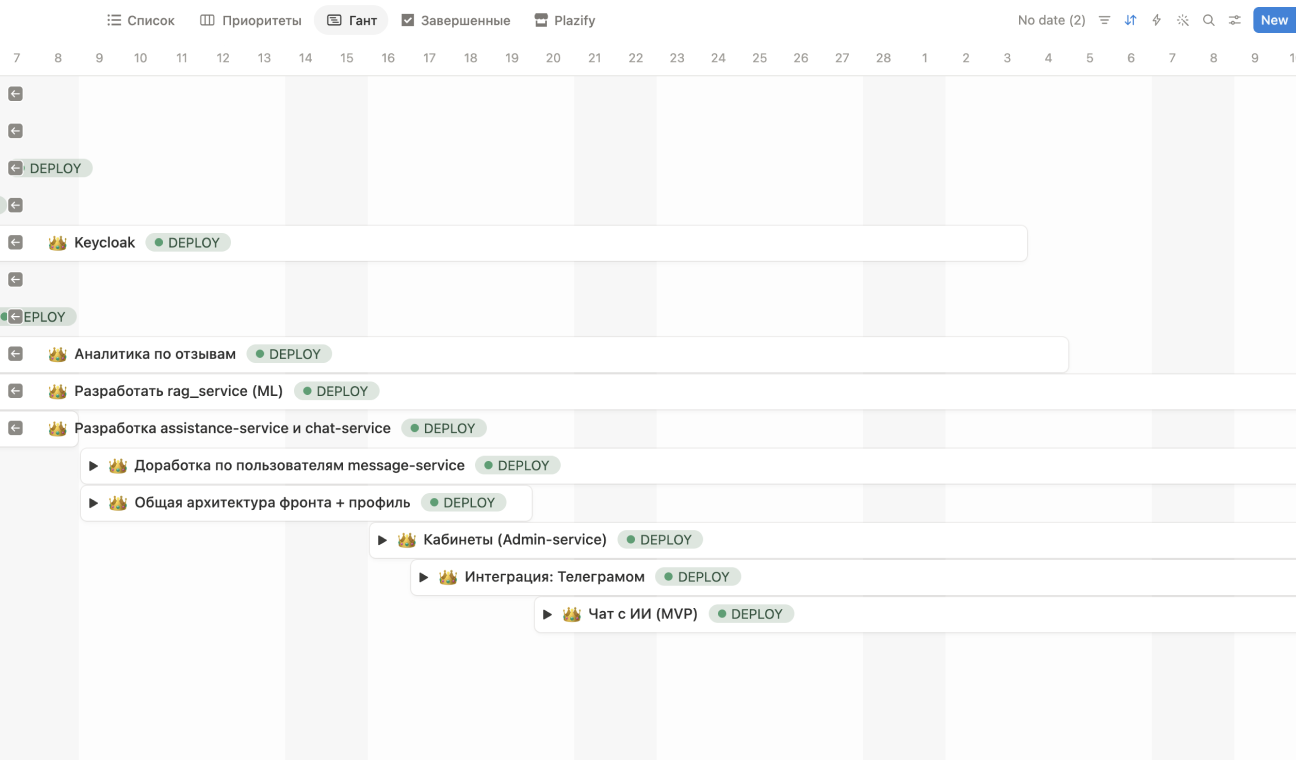Open the filter icon in the toolbar

click(x=1104, y=20)
